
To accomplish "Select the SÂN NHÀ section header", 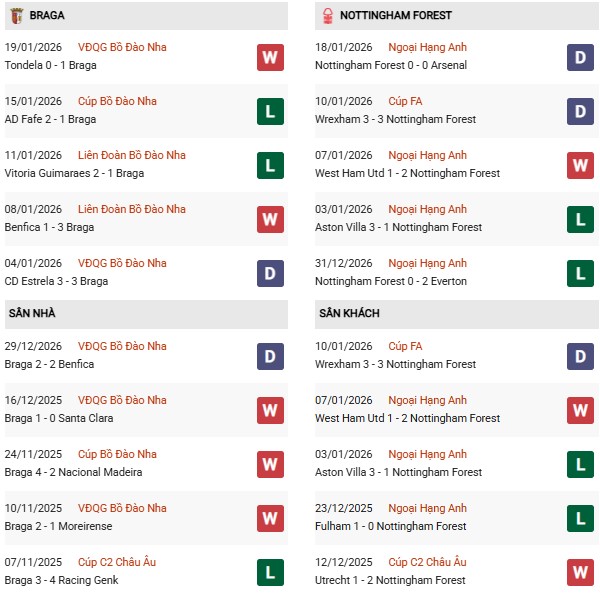I will 32,313.
